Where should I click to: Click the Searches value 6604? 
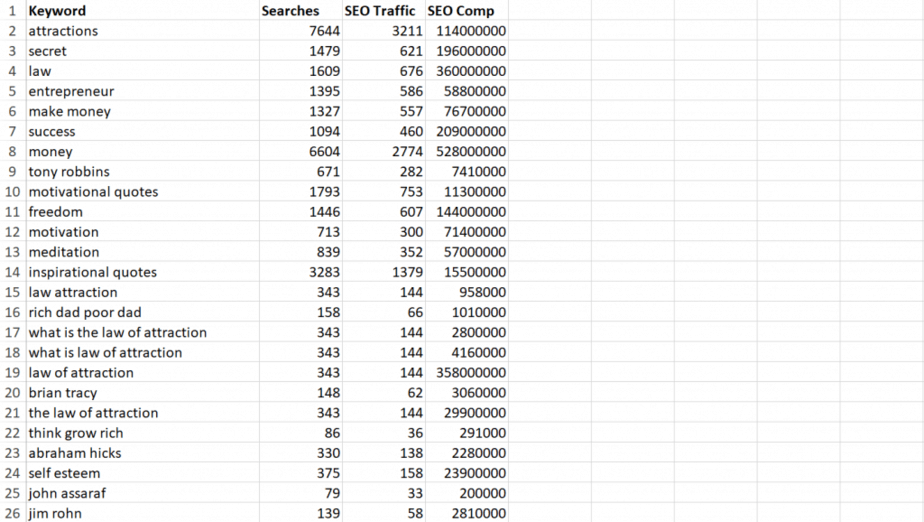tap(301, 151)
